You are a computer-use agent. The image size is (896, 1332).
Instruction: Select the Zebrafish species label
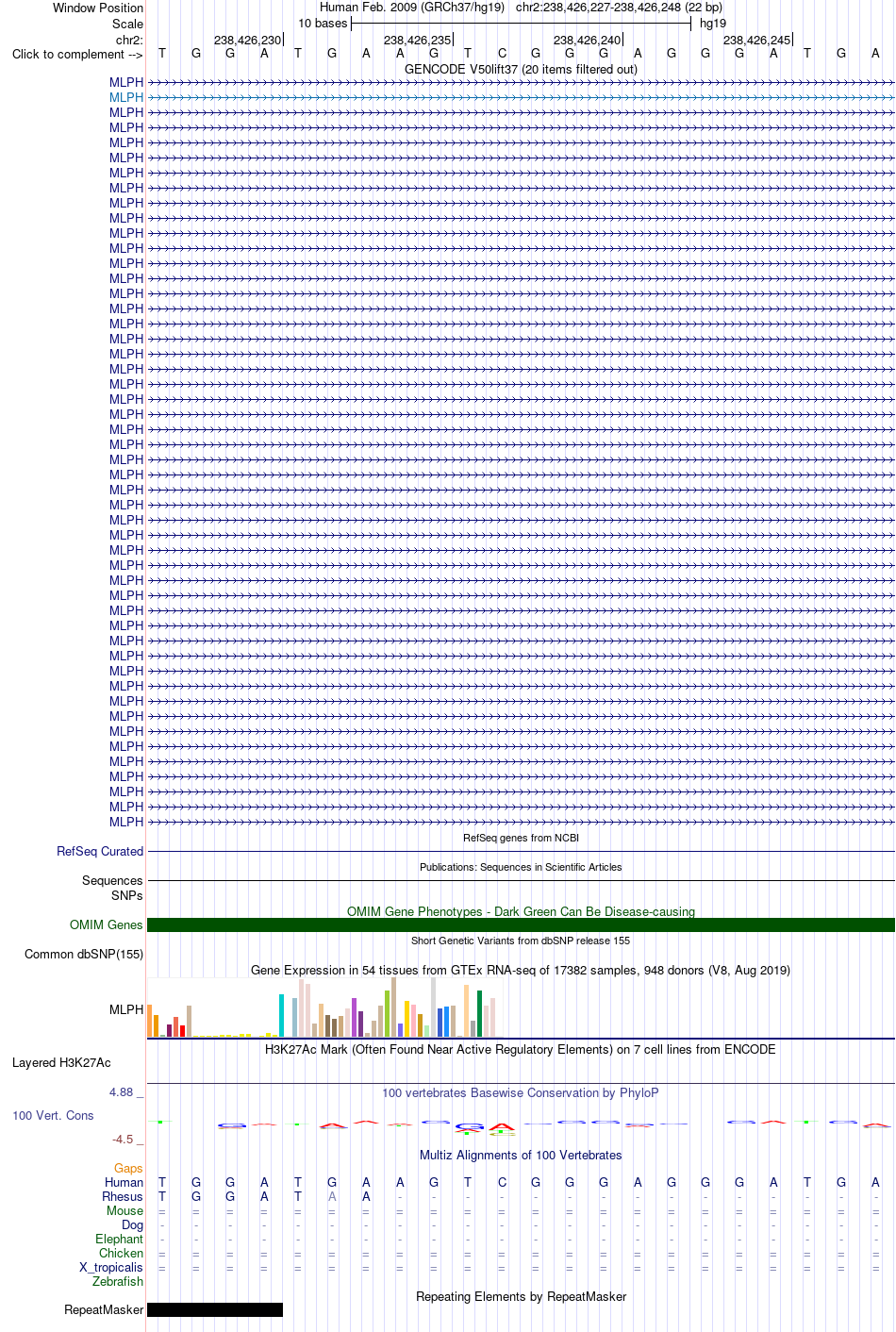coord(118,1281)
